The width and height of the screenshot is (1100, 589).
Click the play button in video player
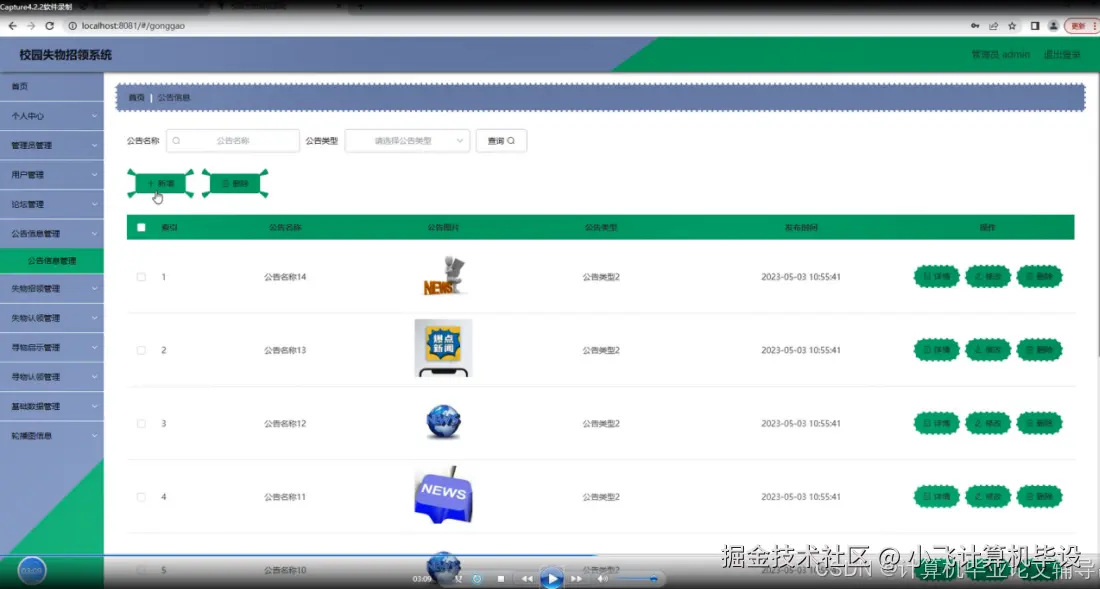[x=551, y=578]
